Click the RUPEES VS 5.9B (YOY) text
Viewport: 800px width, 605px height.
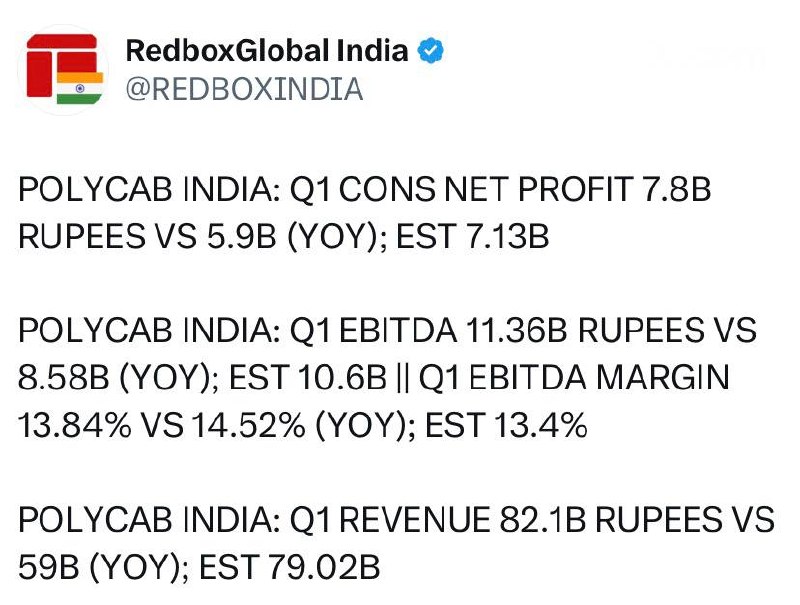tap(197, 237)
